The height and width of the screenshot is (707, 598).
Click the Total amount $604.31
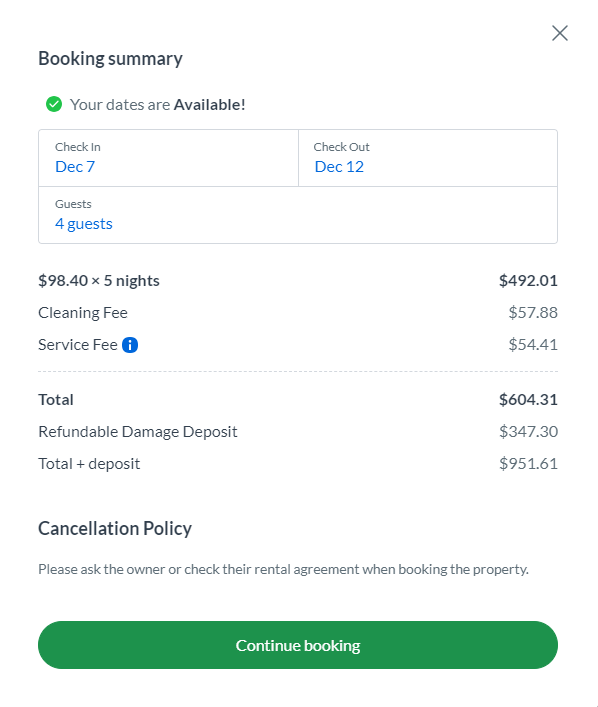528,399
